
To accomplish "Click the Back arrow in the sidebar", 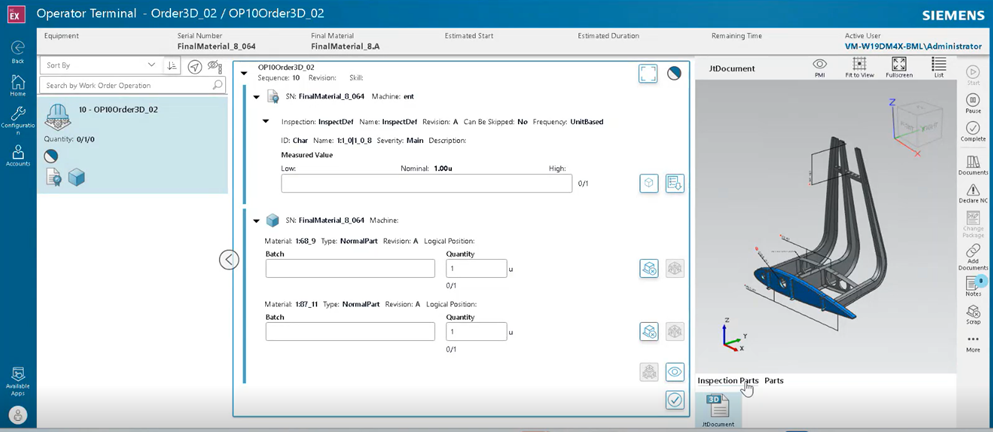I will (x=17, y=48).
